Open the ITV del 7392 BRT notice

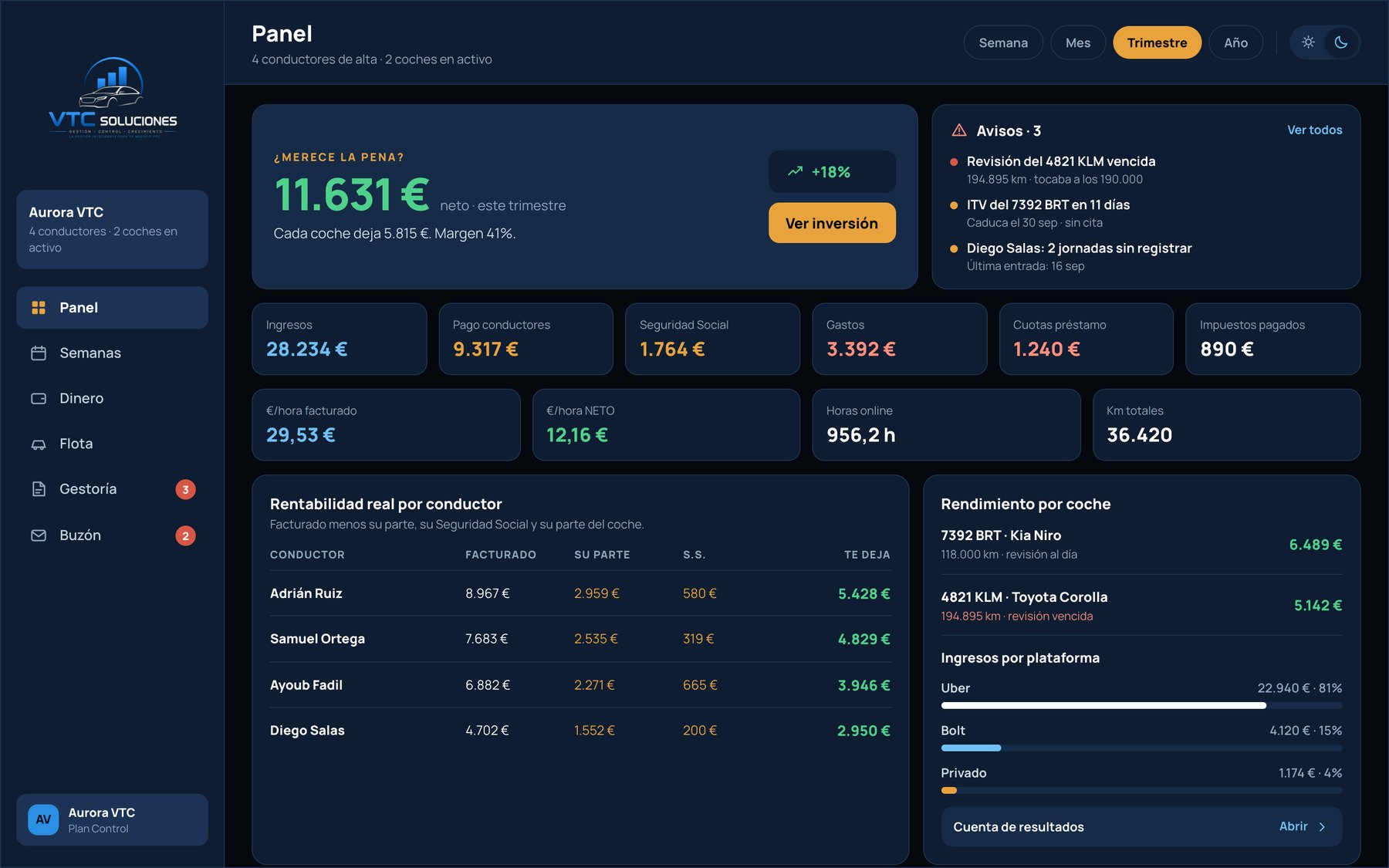[x=1146, y=213]
